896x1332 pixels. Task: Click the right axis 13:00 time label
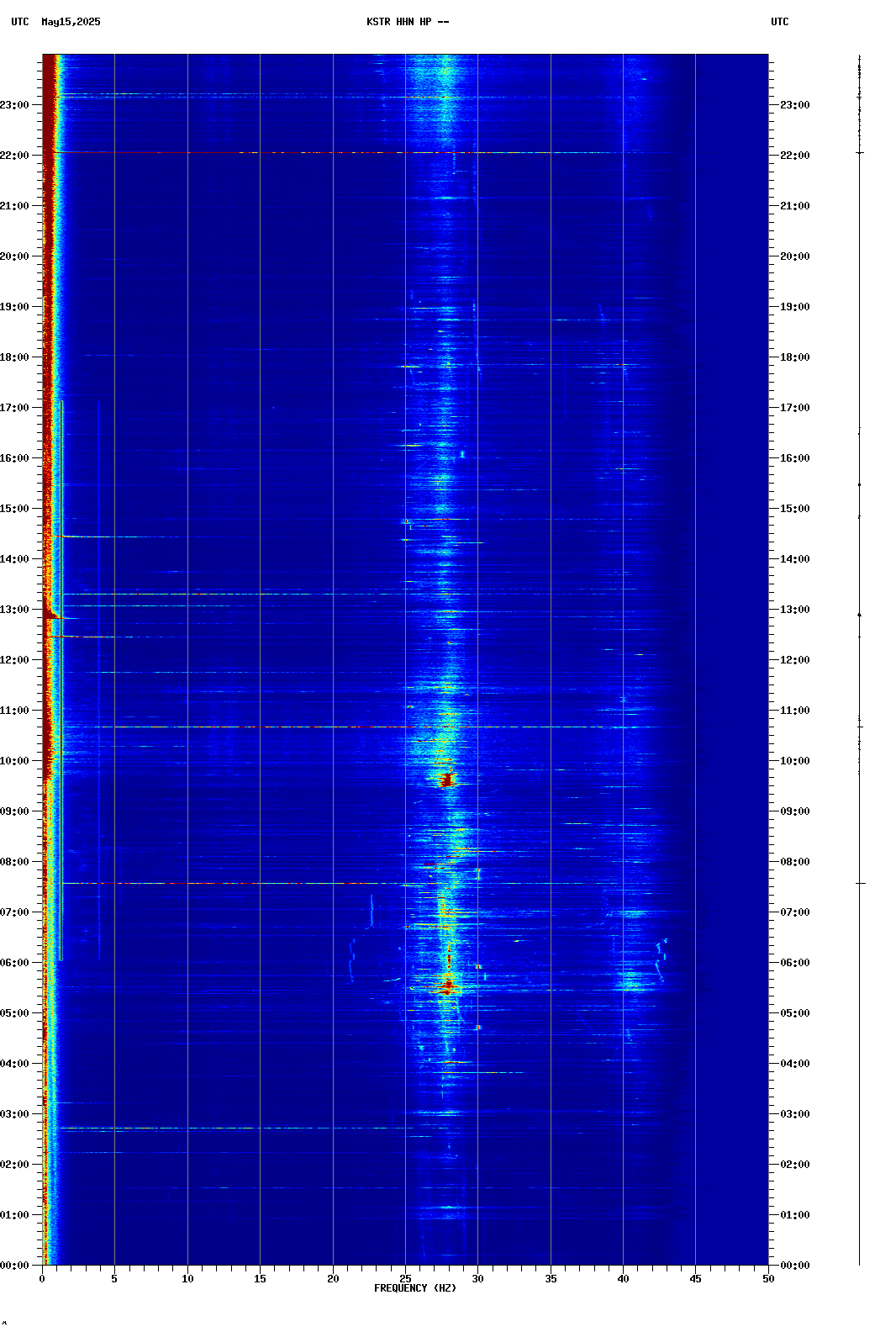(x=795, y=610)
